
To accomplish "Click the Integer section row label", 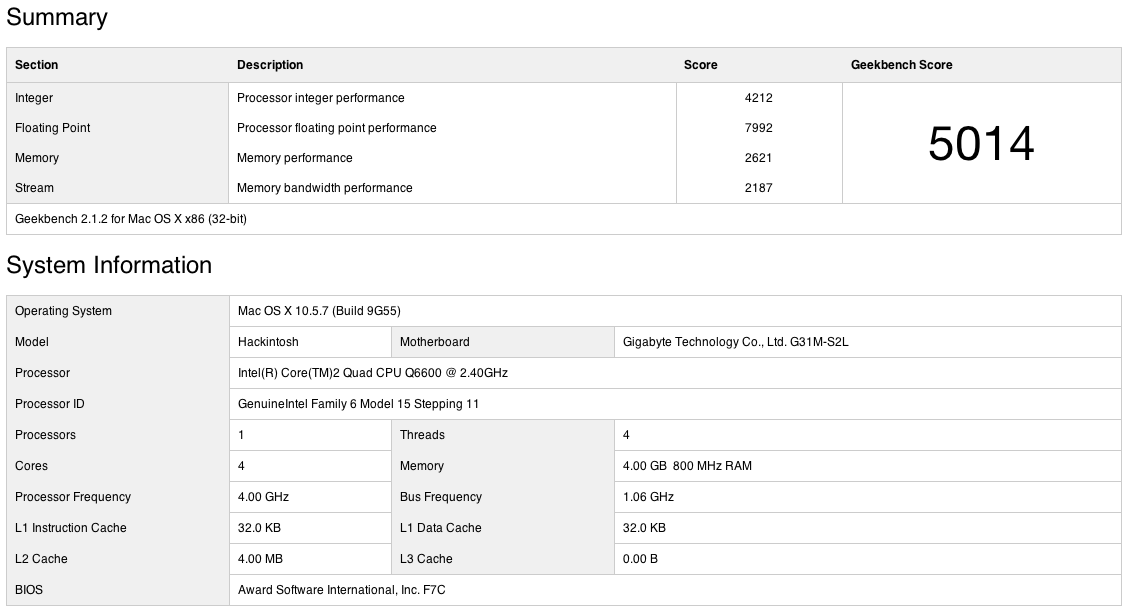I will click(34, 98).
